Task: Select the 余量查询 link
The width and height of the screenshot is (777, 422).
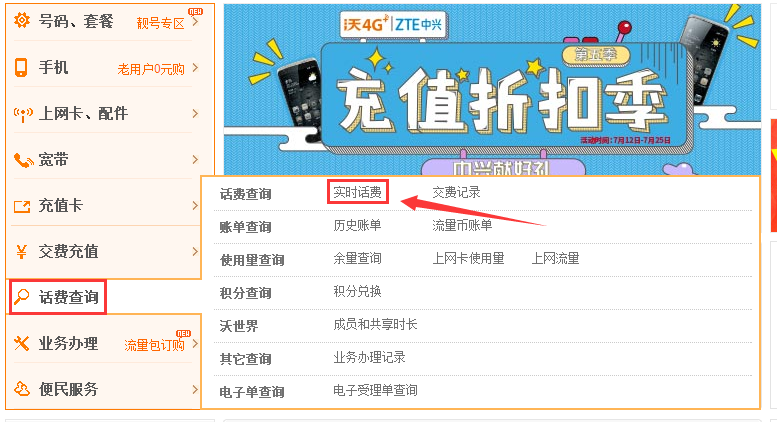Action: (357, 258)
